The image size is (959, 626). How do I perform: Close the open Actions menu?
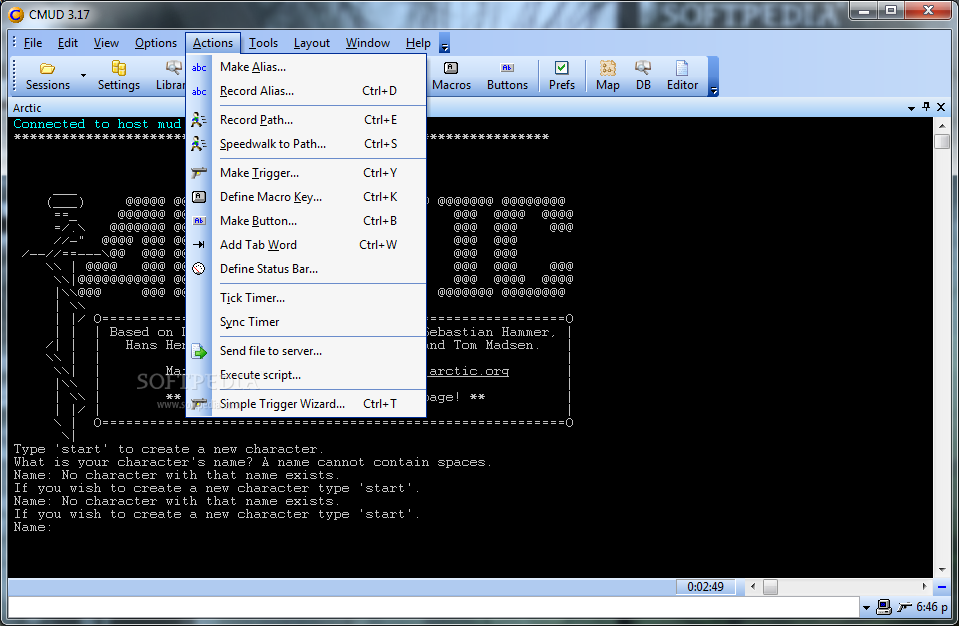(213, 43)
